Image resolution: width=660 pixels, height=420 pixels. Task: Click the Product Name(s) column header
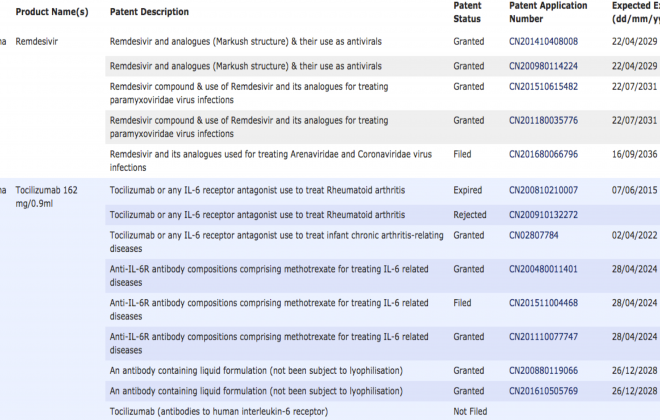pos(52,12)
